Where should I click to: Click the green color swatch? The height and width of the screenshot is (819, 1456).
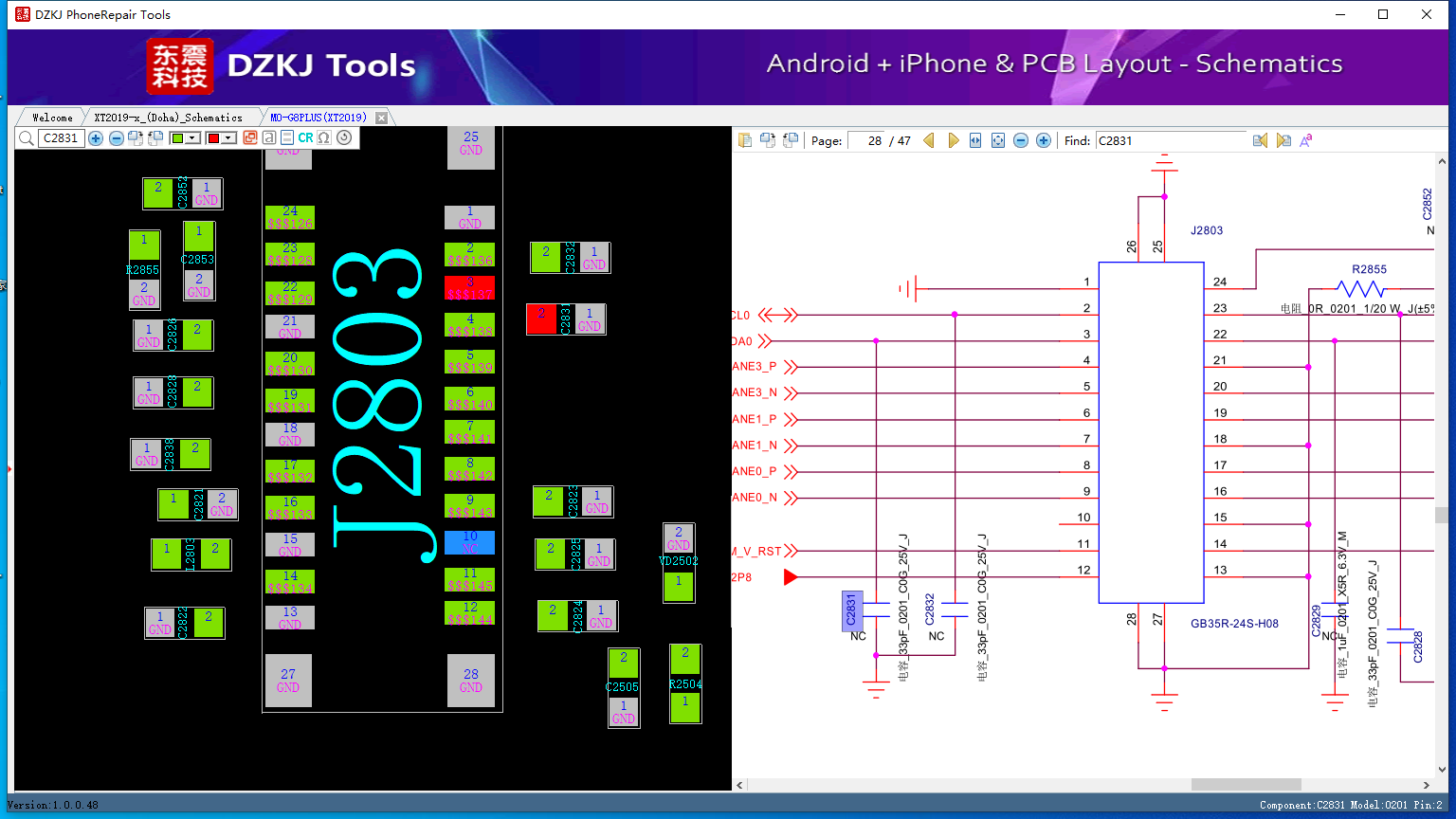pos(177,138)
